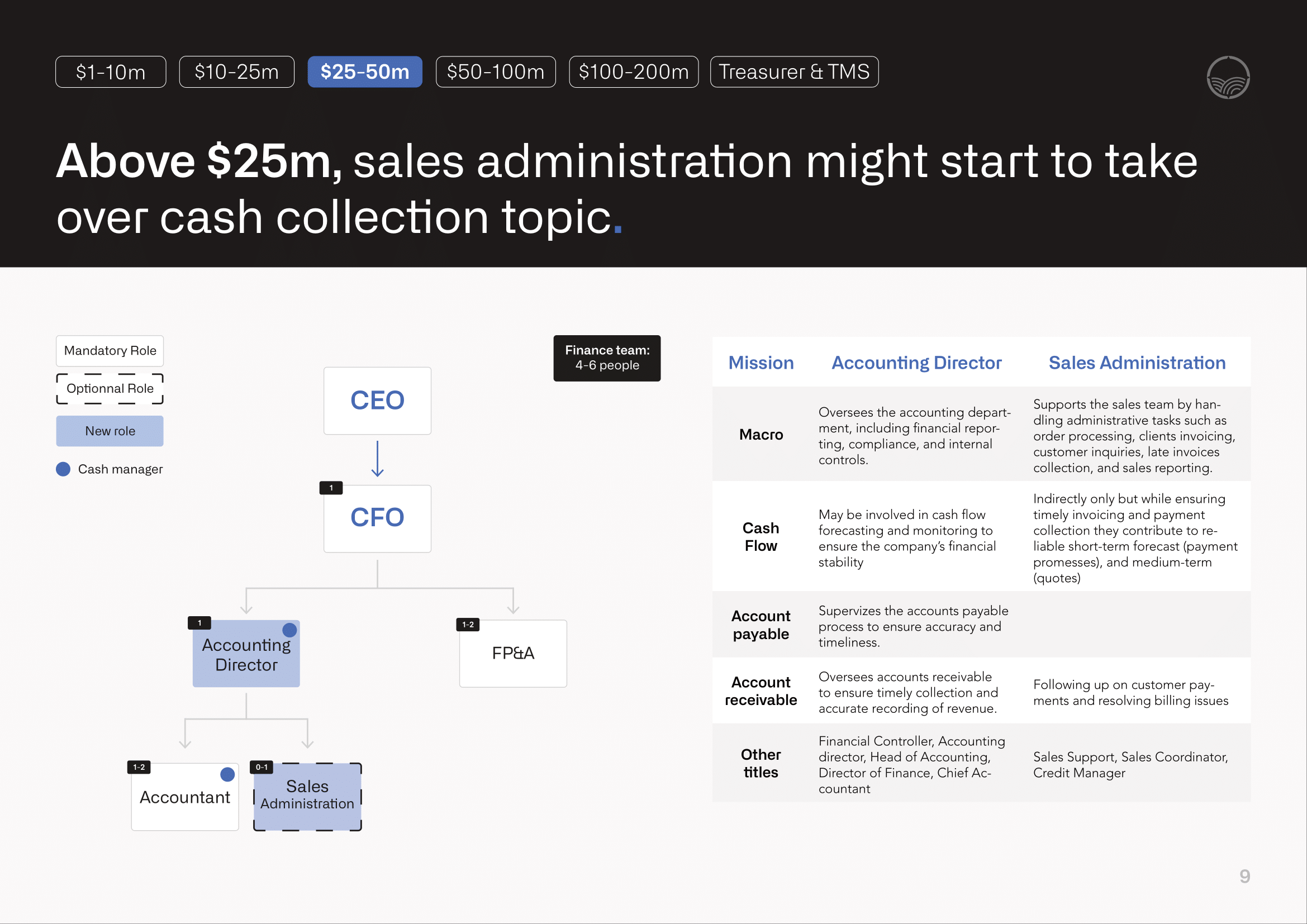Toggle the Cash manager dot on Accountant
This screenshot has height=924, width=1307.
(227, 774)
